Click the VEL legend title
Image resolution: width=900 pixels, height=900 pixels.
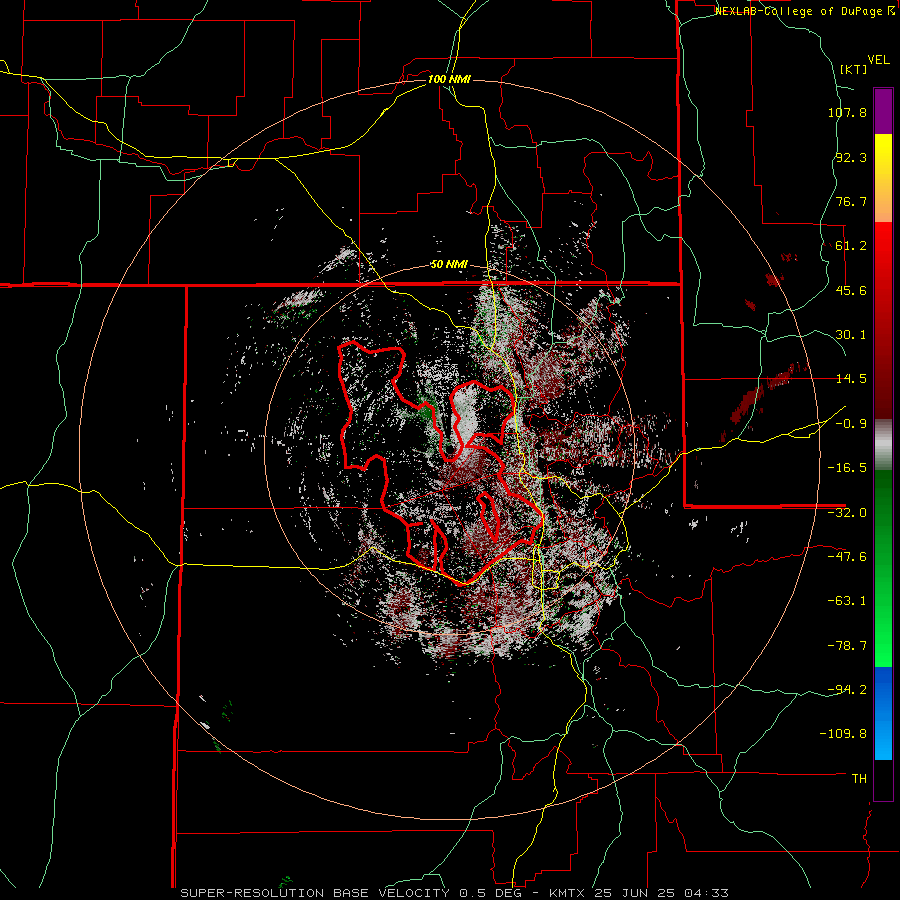tap(878, 60)
